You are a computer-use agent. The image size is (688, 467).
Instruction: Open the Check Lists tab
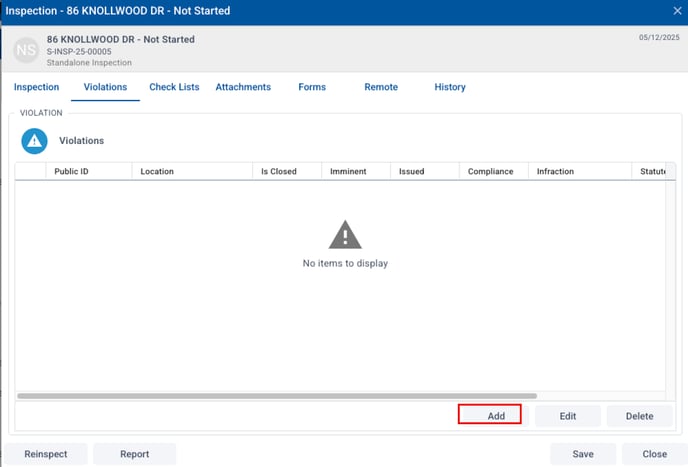point(174,87)
